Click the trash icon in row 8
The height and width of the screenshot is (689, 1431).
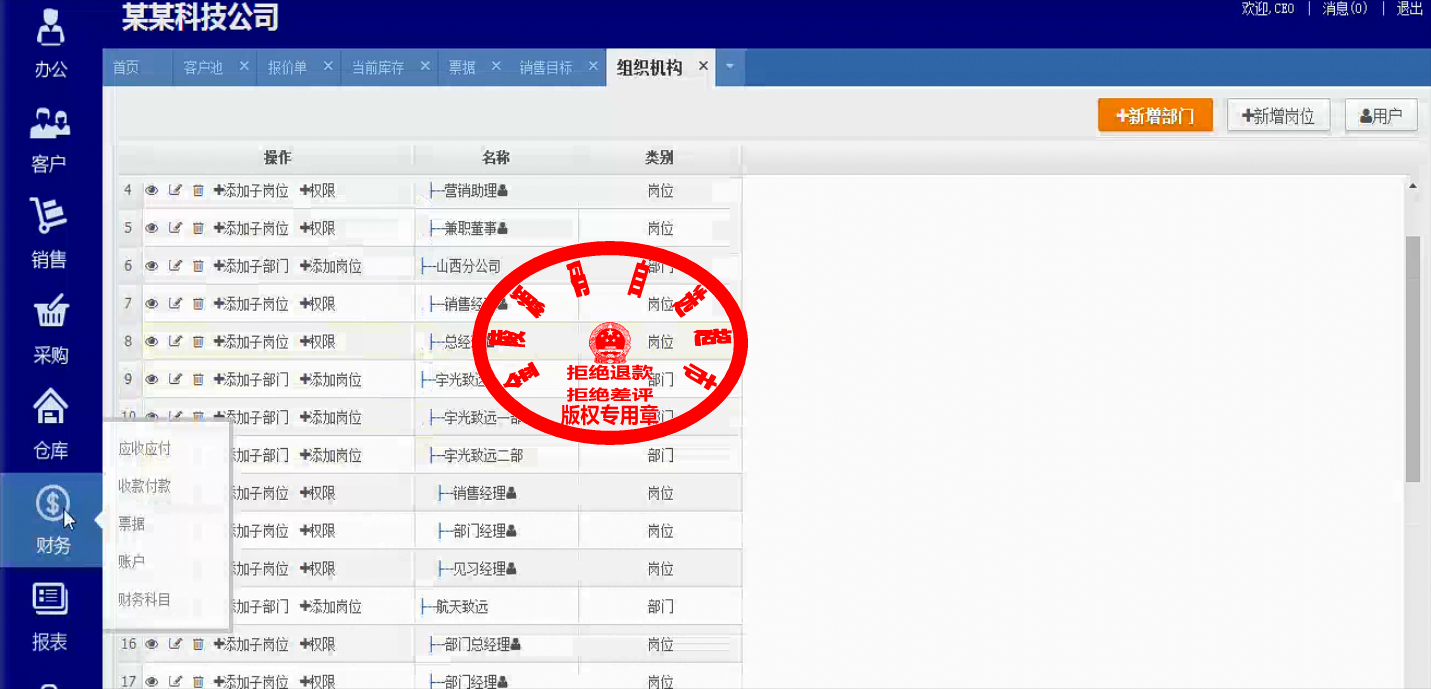point(198,342)
